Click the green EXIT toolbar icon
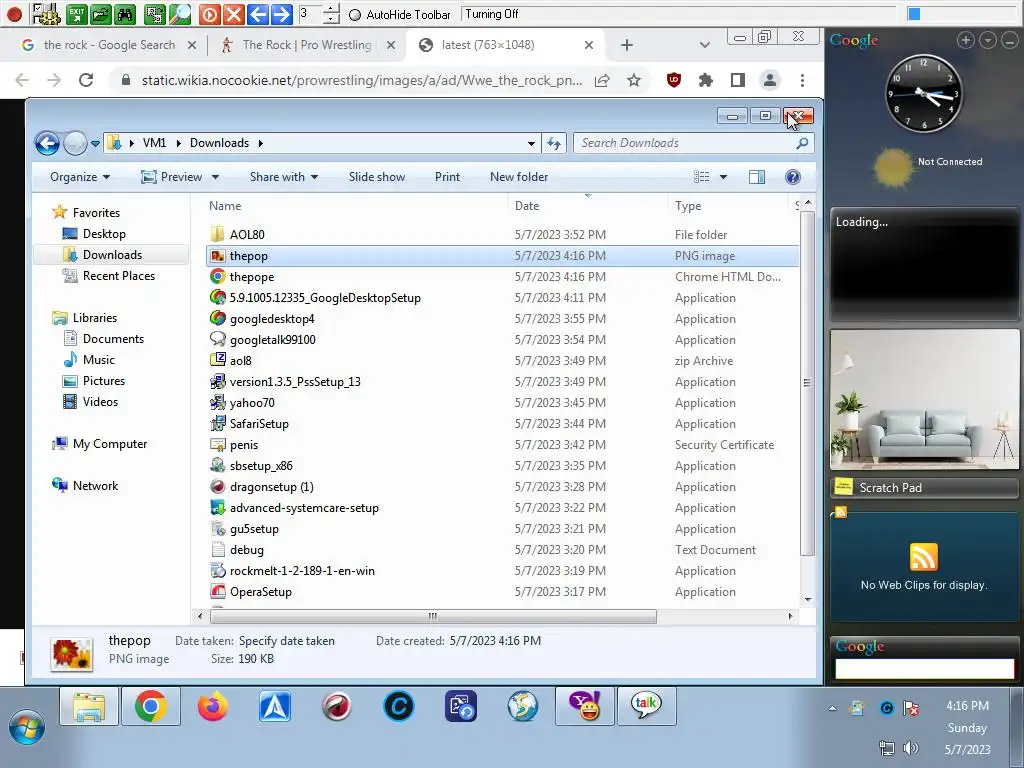This screenshot has height=768, width=1024. tap(77, 14)
